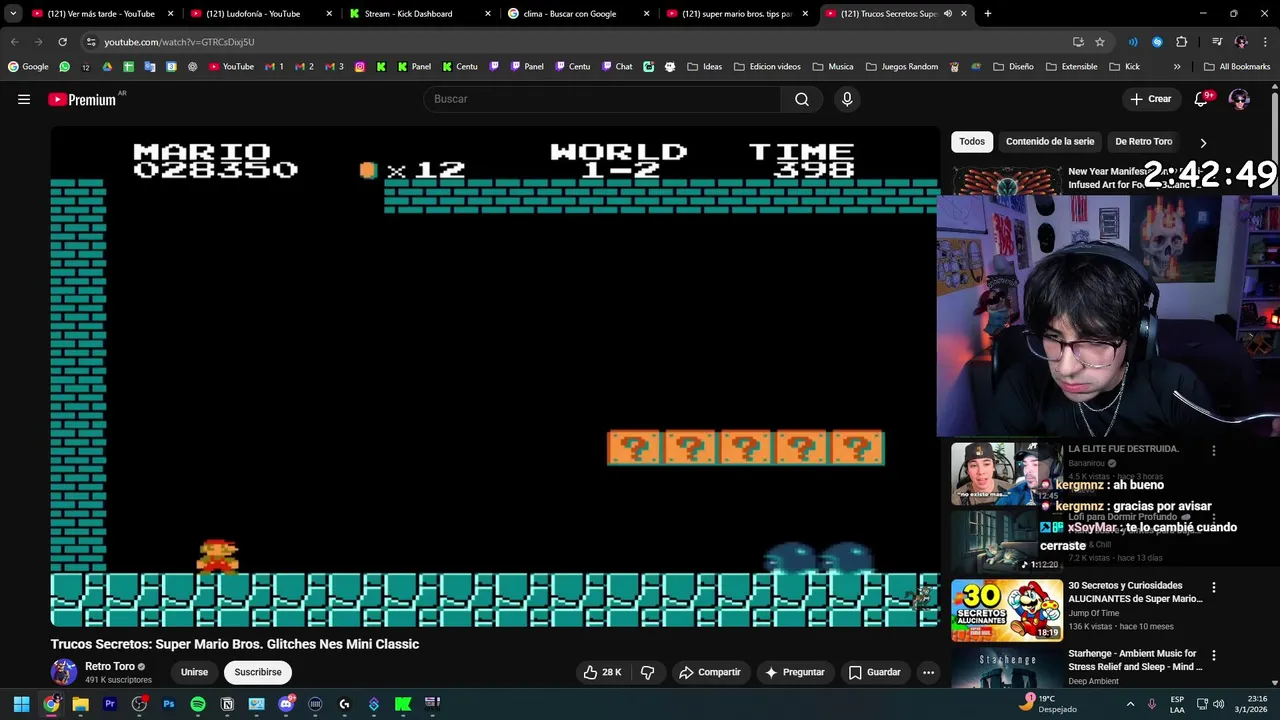The height and width of the screenshot is (720, 1280).
Task: Open Spotify from the taskbar
Action: [198, 704]
